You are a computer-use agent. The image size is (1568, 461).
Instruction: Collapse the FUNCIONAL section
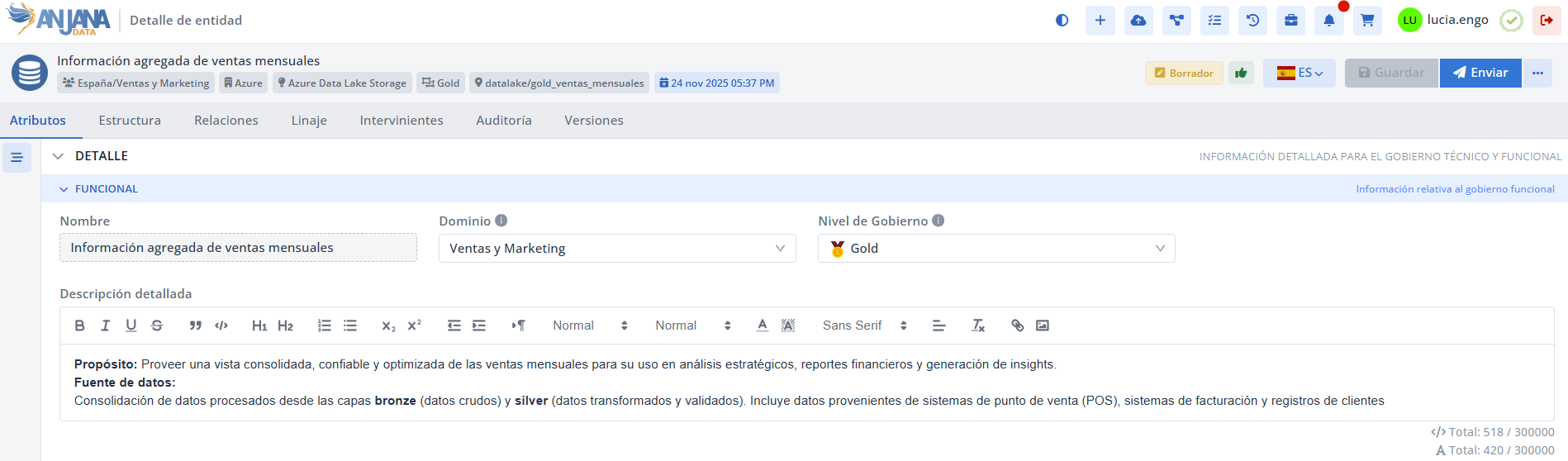(x=64, y=189)
